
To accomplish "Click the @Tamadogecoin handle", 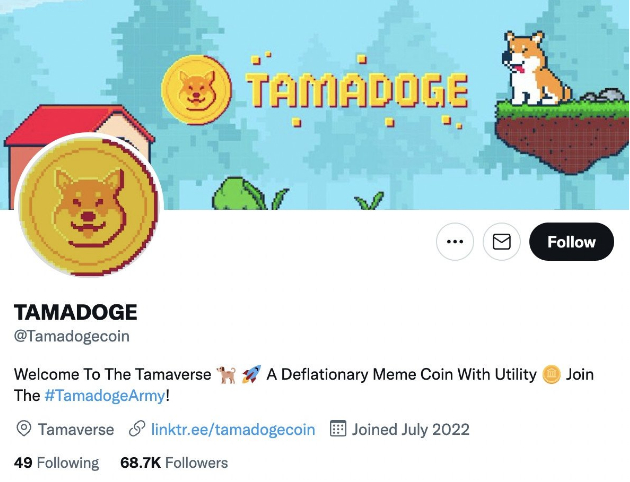I will 72,336.
